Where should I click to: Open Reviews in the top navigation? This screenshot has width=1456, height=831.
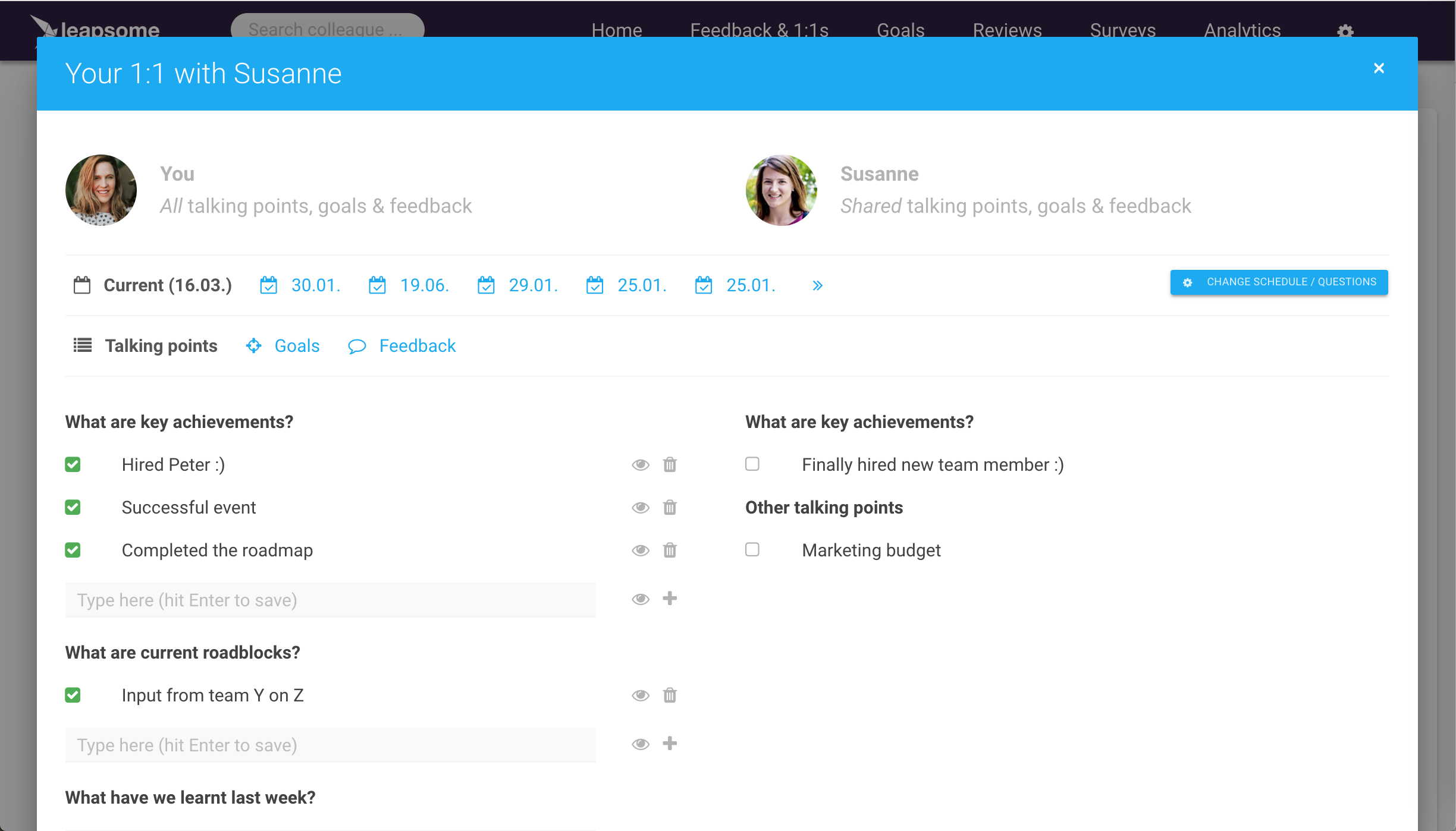click(x=1008, y=30)
